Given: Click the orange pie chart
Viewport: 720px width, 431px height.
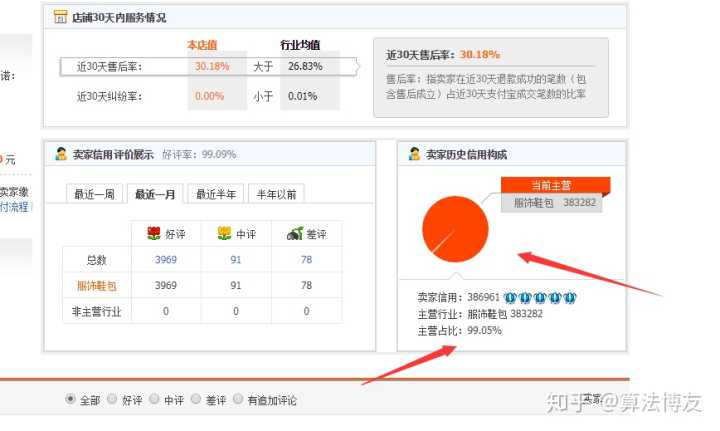Looking at the screenshot, I should point(455,229).
